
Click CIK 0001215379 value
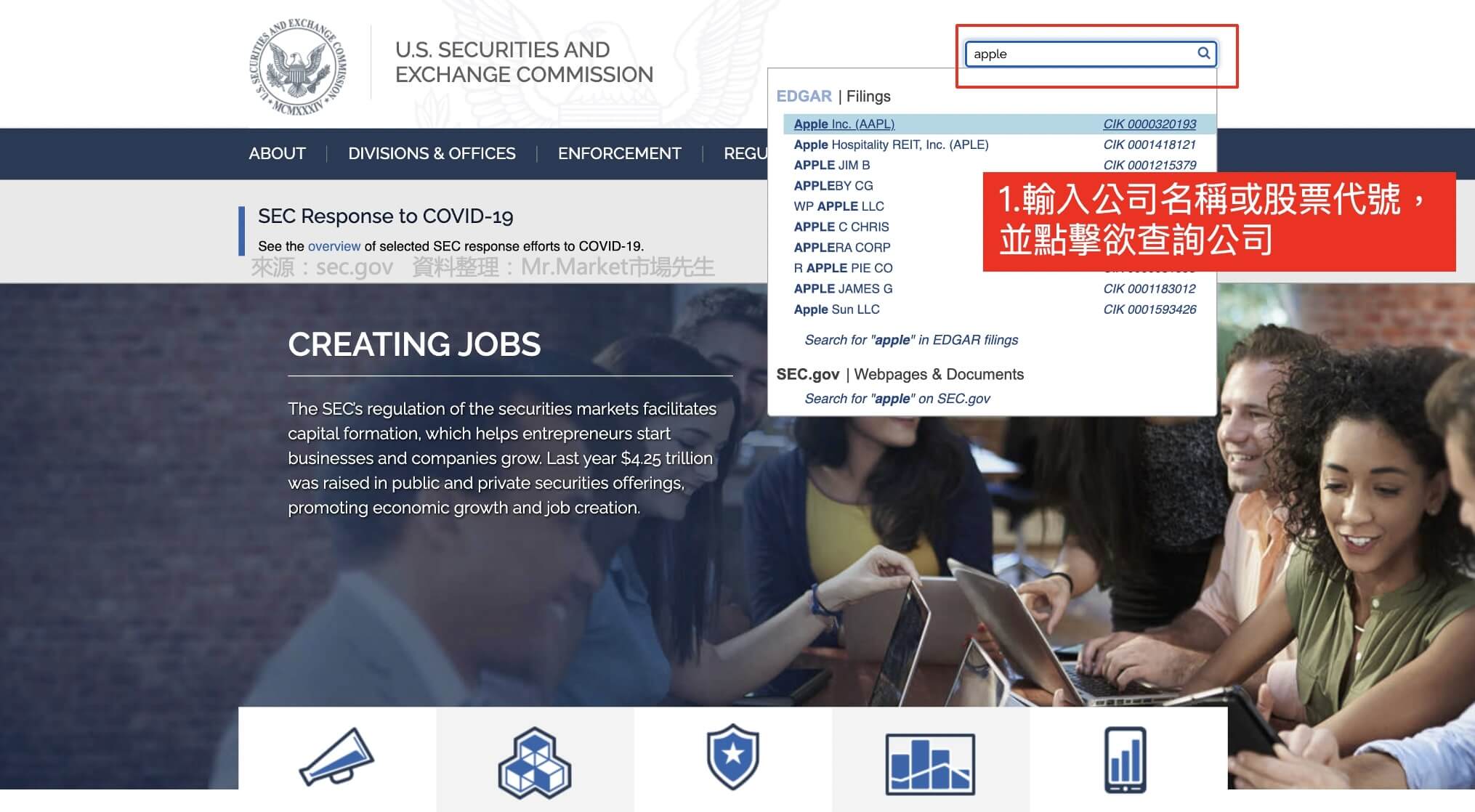pos(1149,165)
